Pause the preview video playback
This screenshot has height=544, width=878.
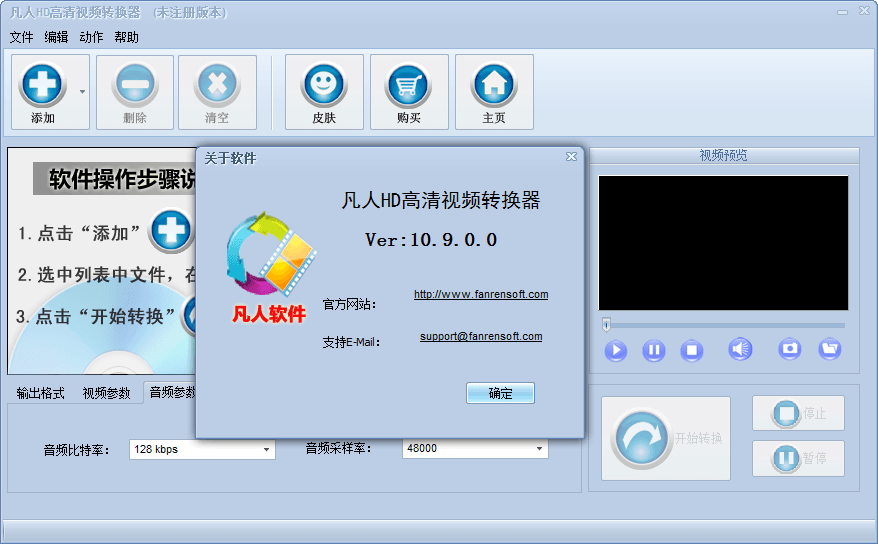653,350
